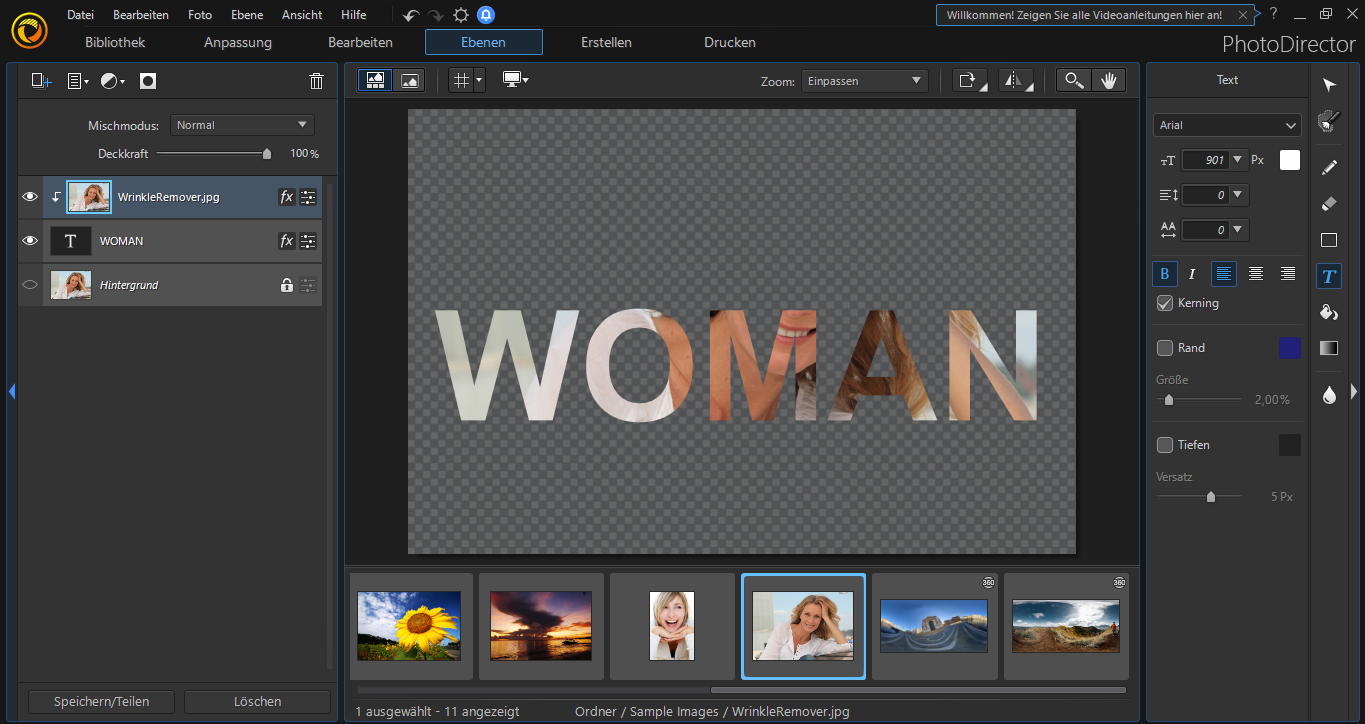1365x724 pixels.
Task: Click the Speichern/Teilen button
Action: tap(101, 702)
